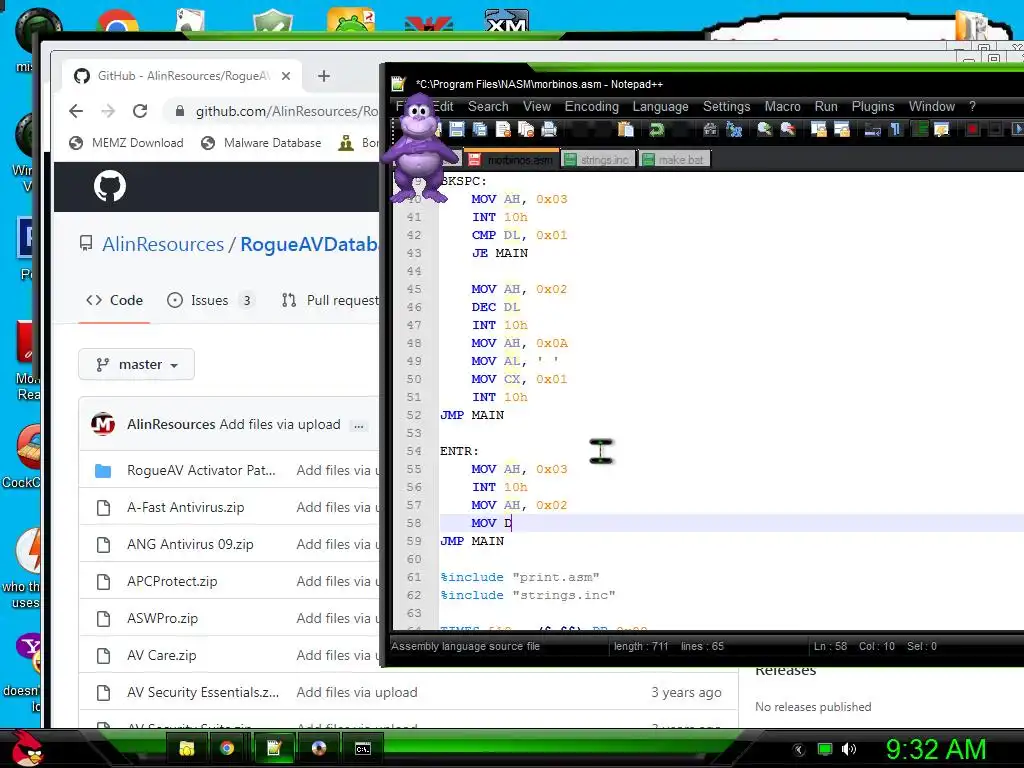Screen dimensions: 1024x768
Task: Open the View menu in Notepad++
Action: [537, 106]
